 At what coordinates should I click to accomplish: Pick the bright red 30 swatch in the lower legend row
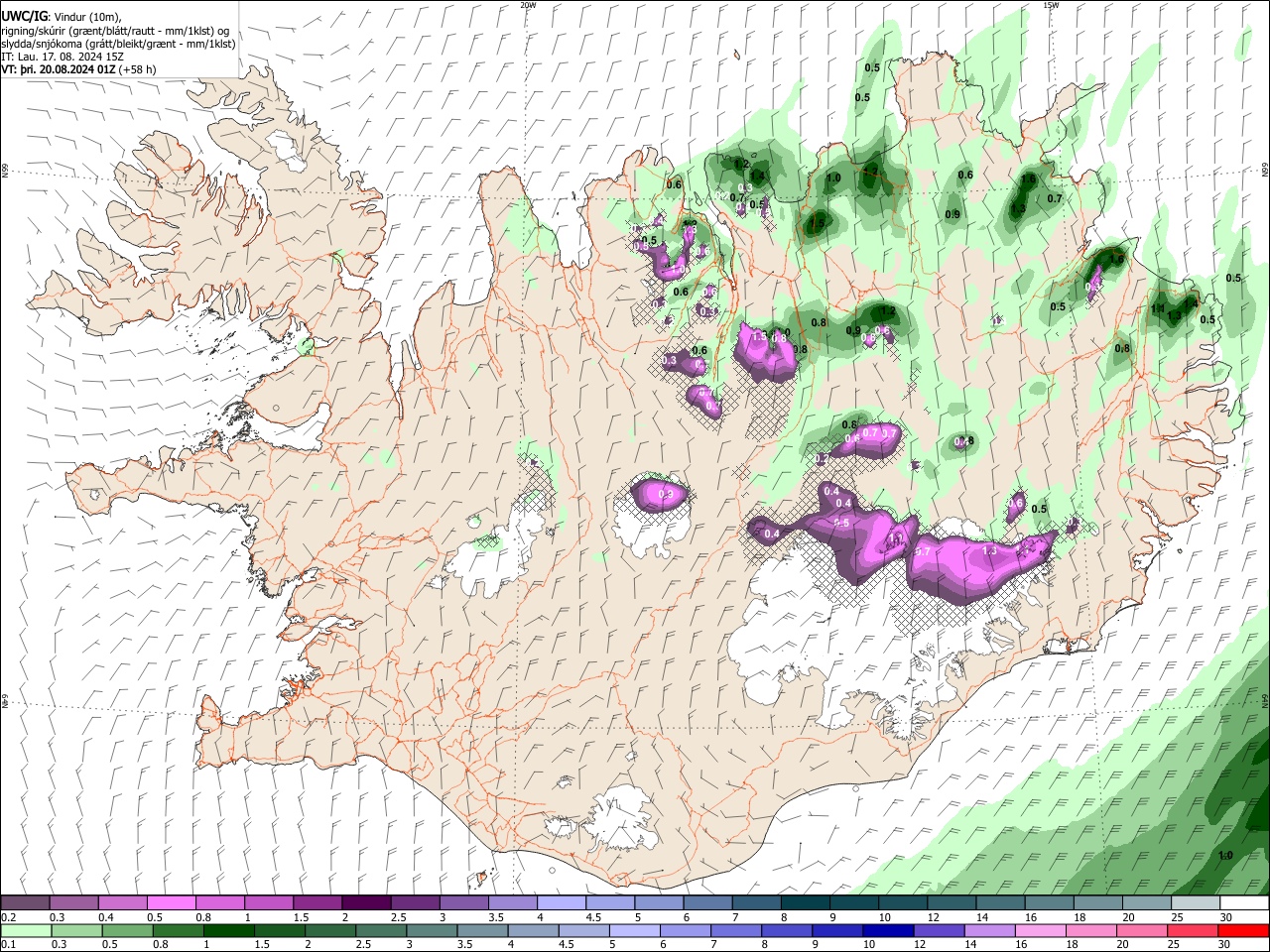click(1243, 931)
